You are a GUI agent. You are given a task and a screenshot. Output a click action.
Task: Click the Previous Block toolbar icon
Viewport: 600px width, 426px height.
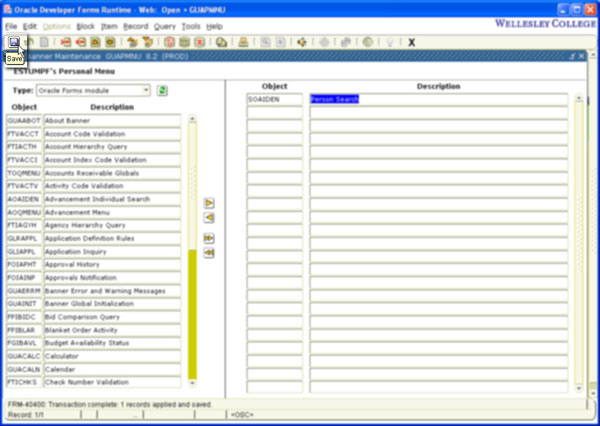(132, 42)
